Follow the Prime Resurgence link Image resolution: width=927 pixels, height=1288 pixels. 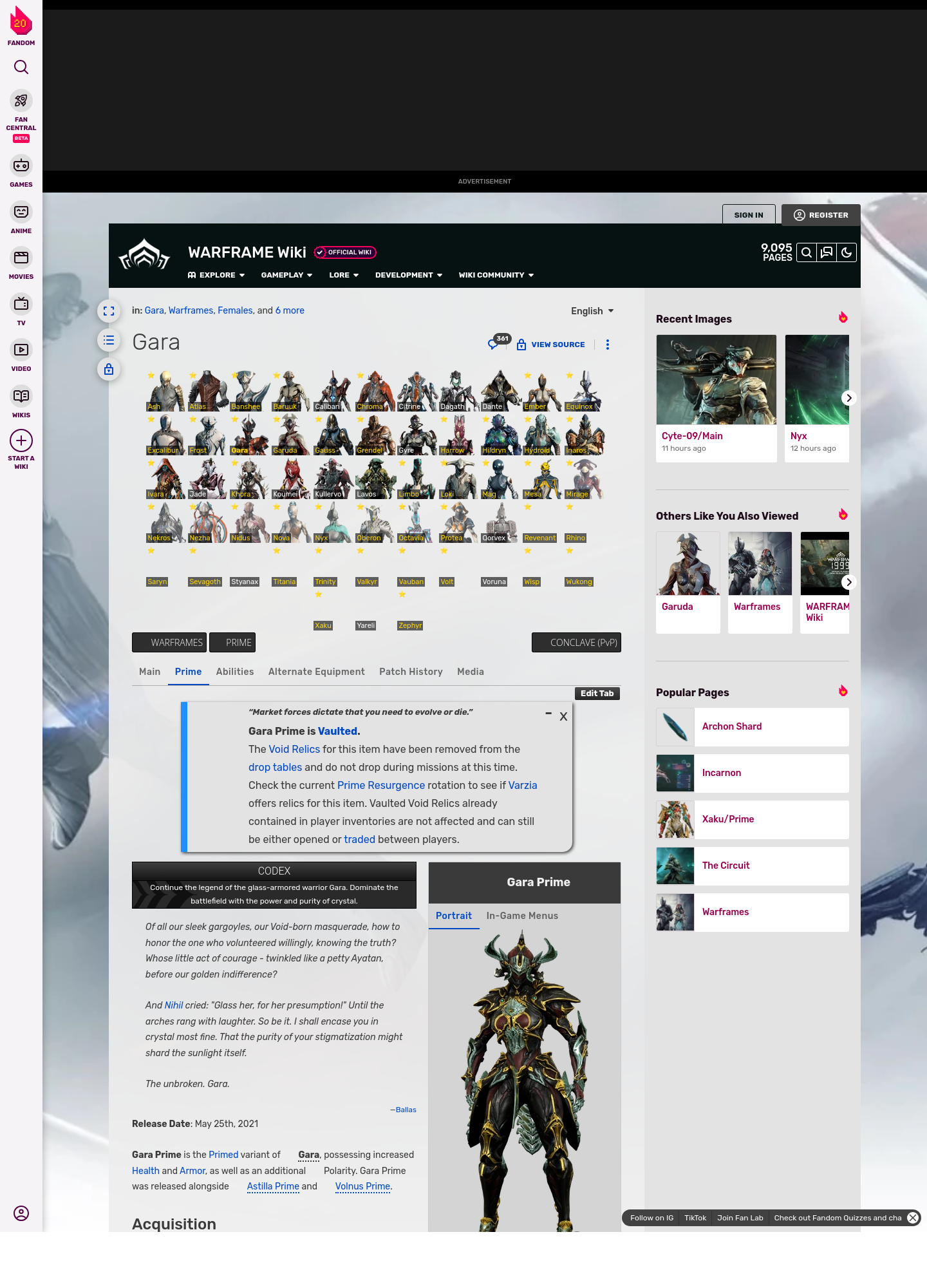[x=381, y=785]
